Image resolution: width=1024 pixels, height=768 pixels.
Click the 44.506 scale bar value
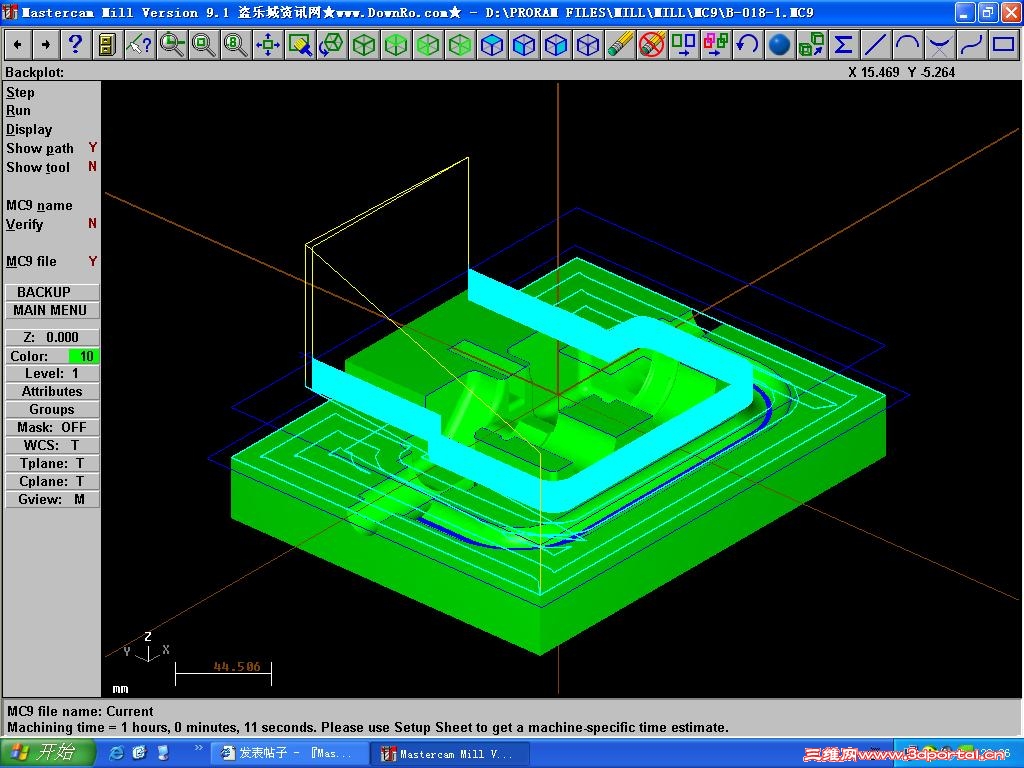tap(236, 667)
